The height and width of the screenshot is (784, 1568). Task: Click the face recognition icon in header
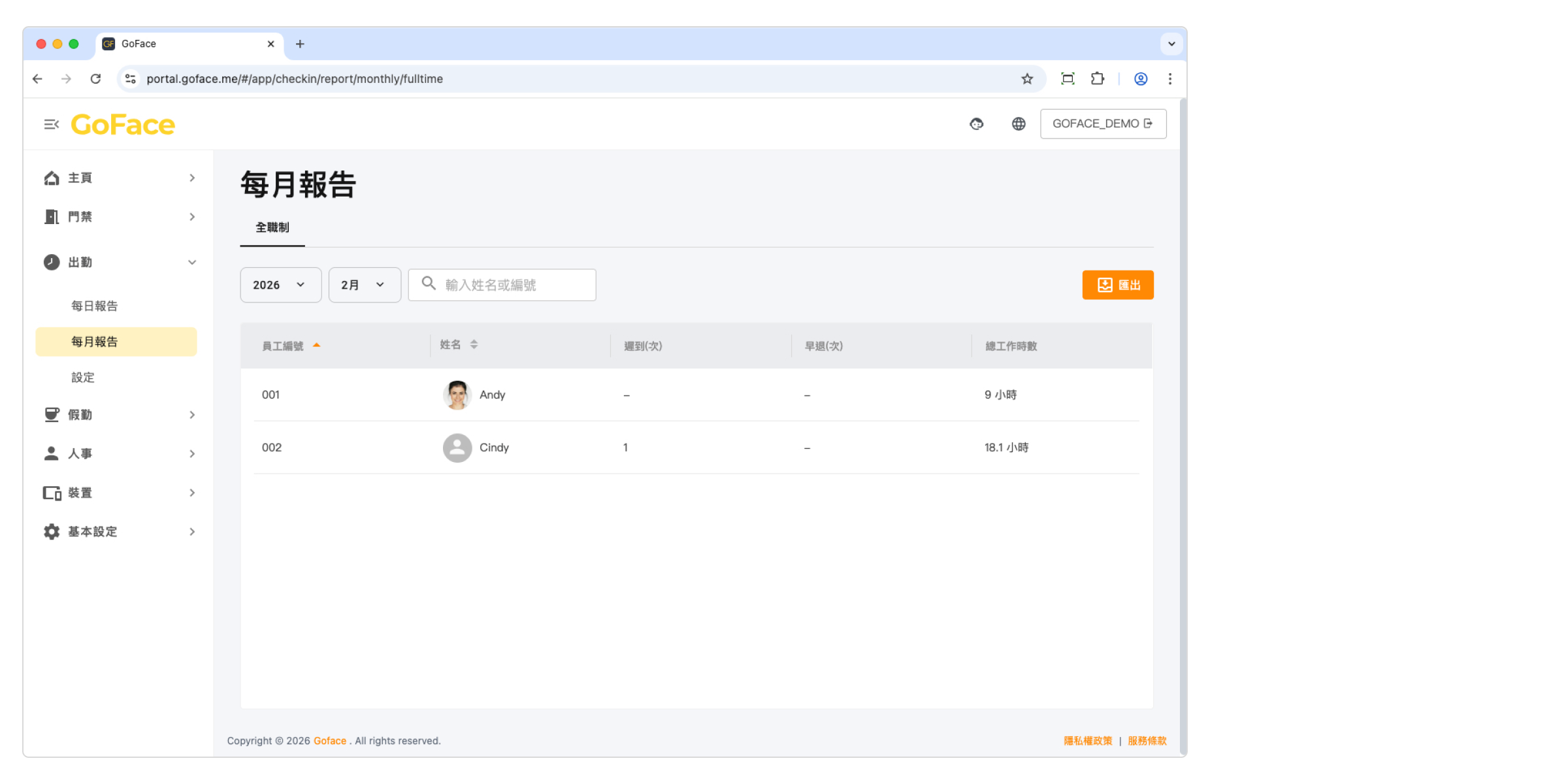(976, 124)
